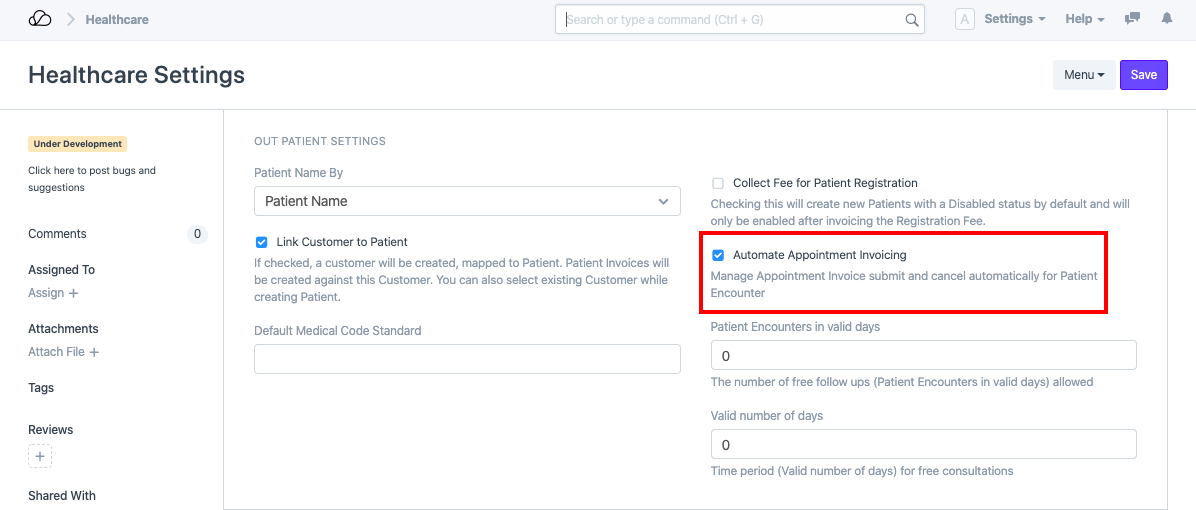
Task: Focus the Default Medical Code Standard field
Action: point(467,359)
